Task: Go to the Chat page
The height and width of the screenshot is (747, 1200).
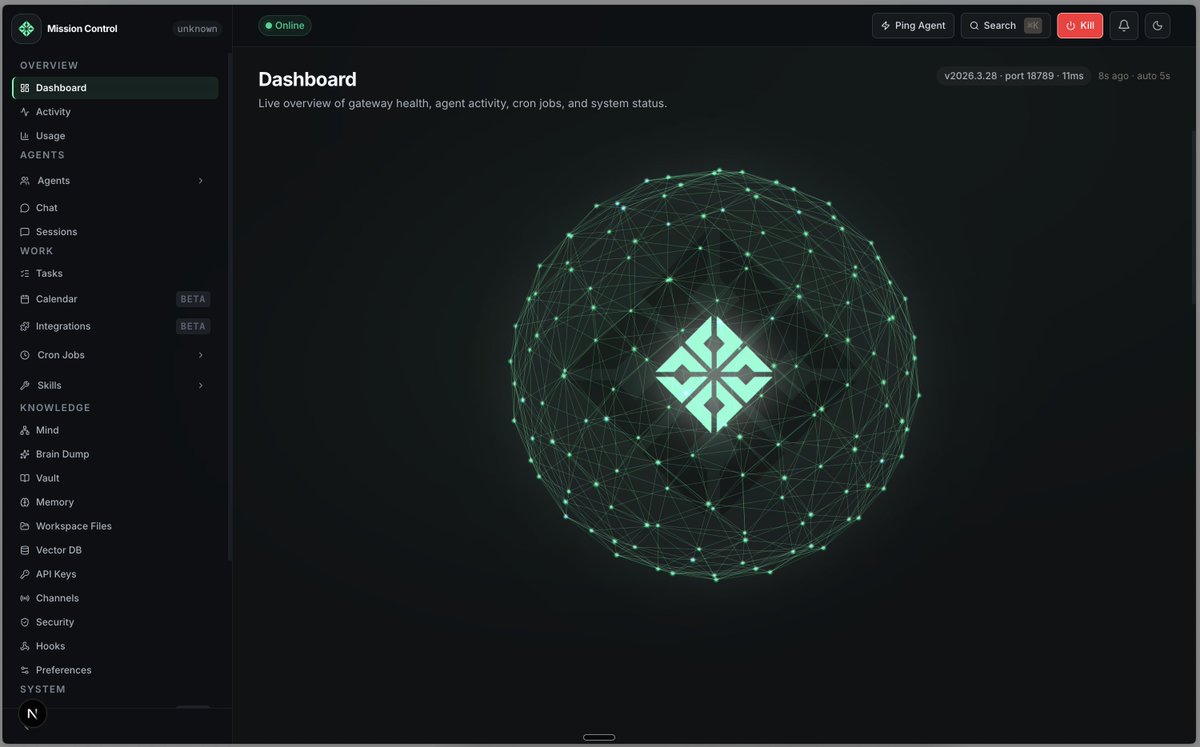Action: pos(115,208)
